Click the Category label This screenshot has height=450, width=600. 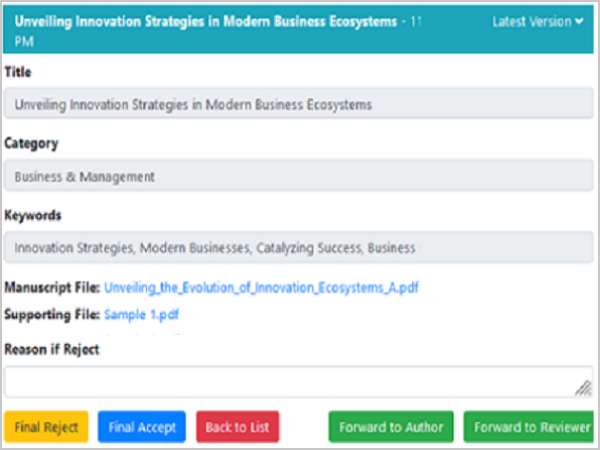pyautogui.click(x=32, y=143)
